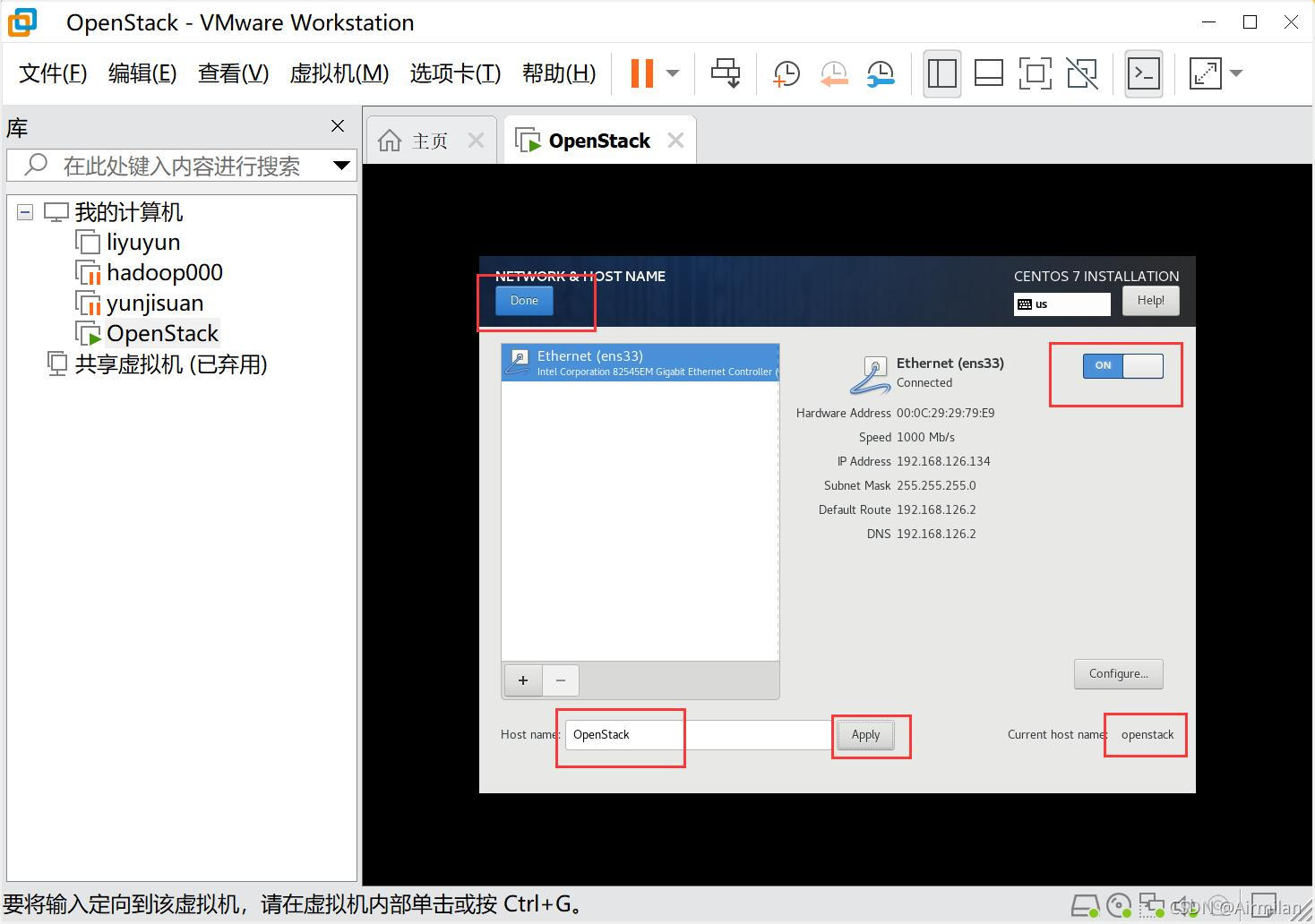Open the console view icon
Screen dimensions: 1315x924
pos(1144,73)
